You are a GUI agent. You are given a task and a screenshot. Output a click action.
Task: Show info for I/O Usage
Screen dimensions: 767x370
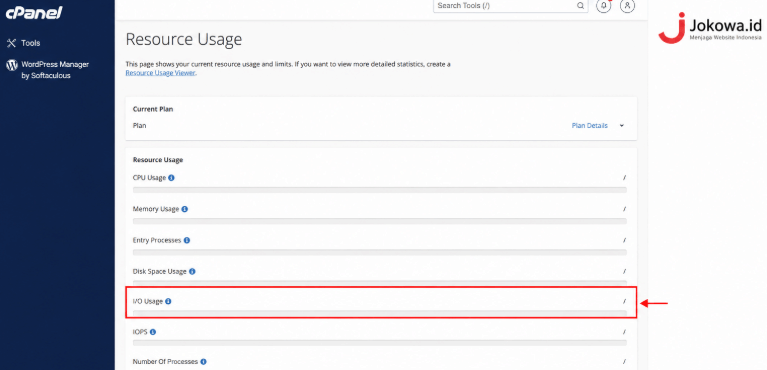pos(168,301)
